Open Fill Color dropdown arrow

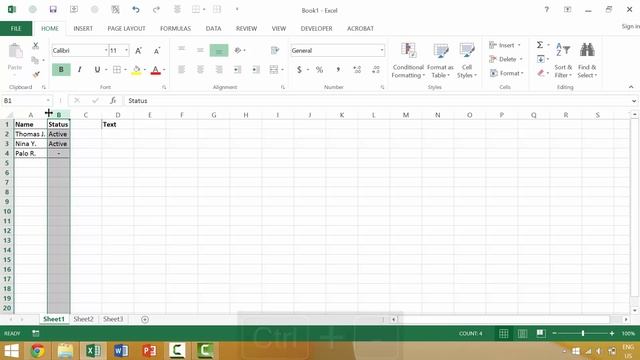[x=145, y=70]
